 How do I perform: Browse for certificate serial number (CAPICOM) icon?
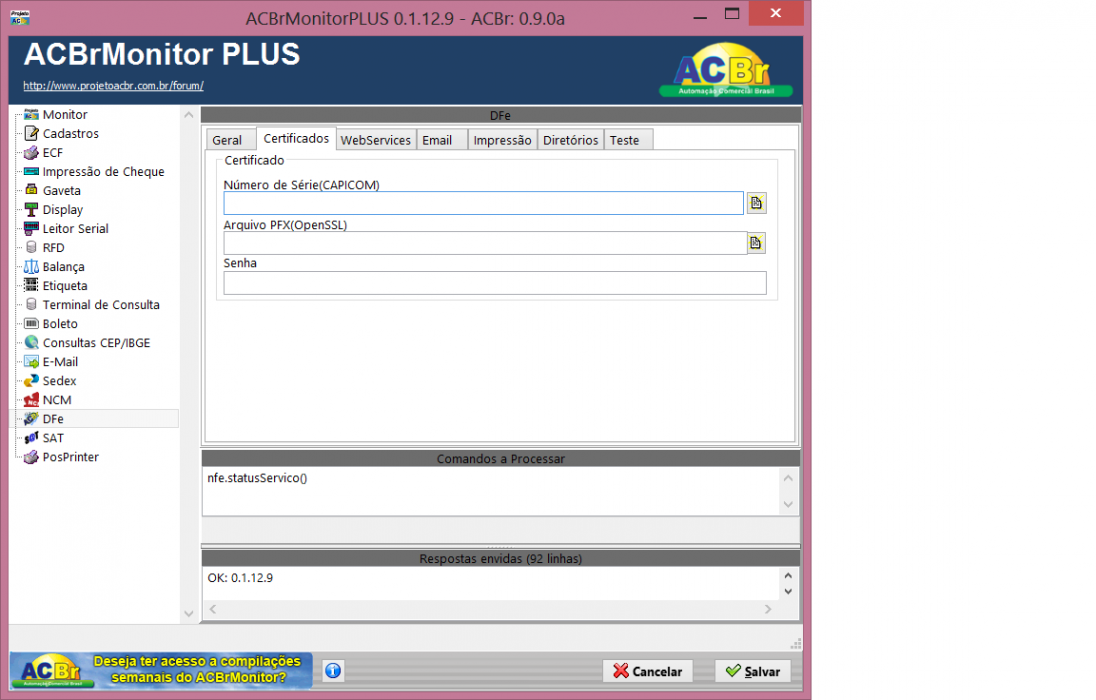click(756, 203)
